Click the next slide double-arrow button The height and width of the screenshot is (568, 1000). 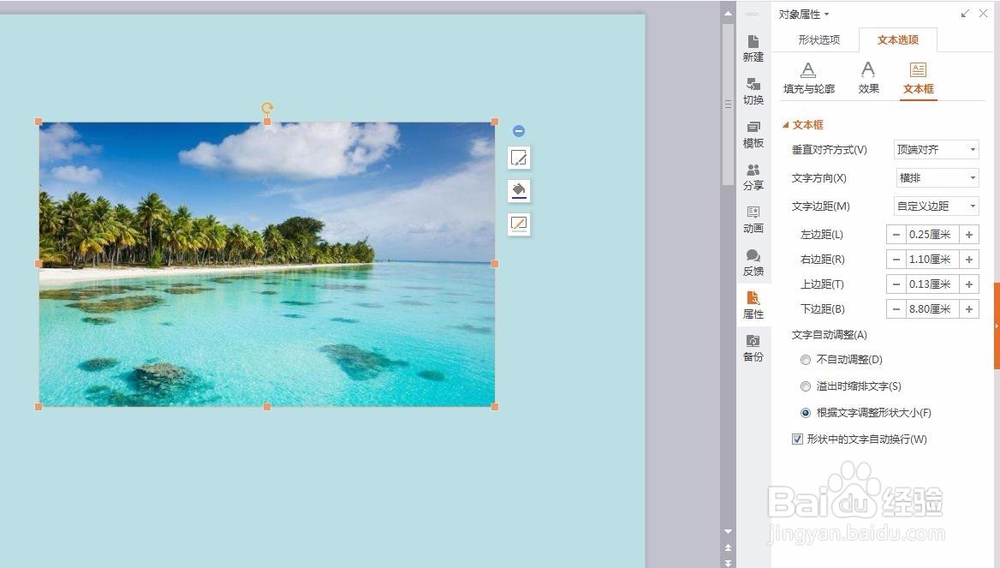[728, 562]
